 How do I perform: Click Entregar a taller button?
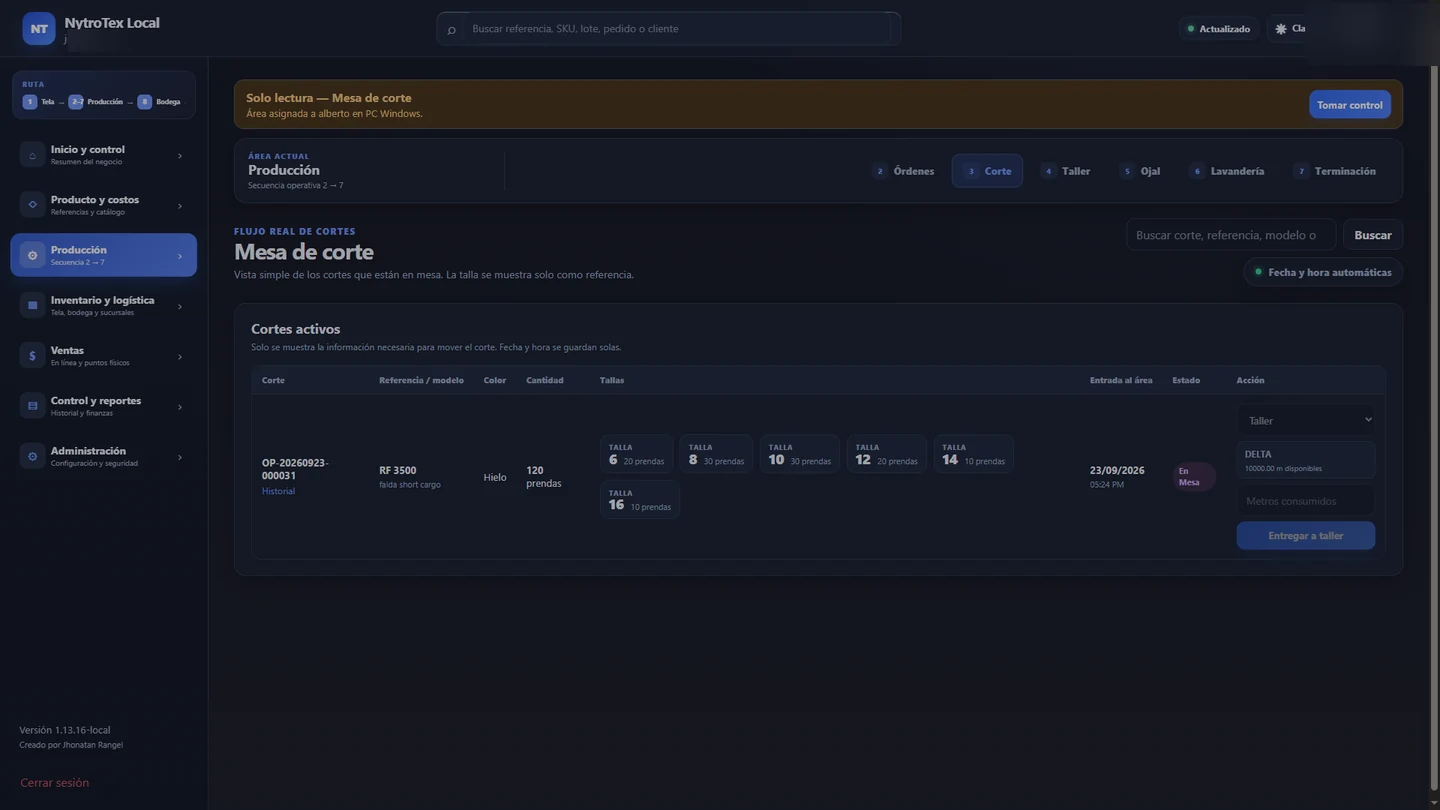click(x=1305, y=536)
